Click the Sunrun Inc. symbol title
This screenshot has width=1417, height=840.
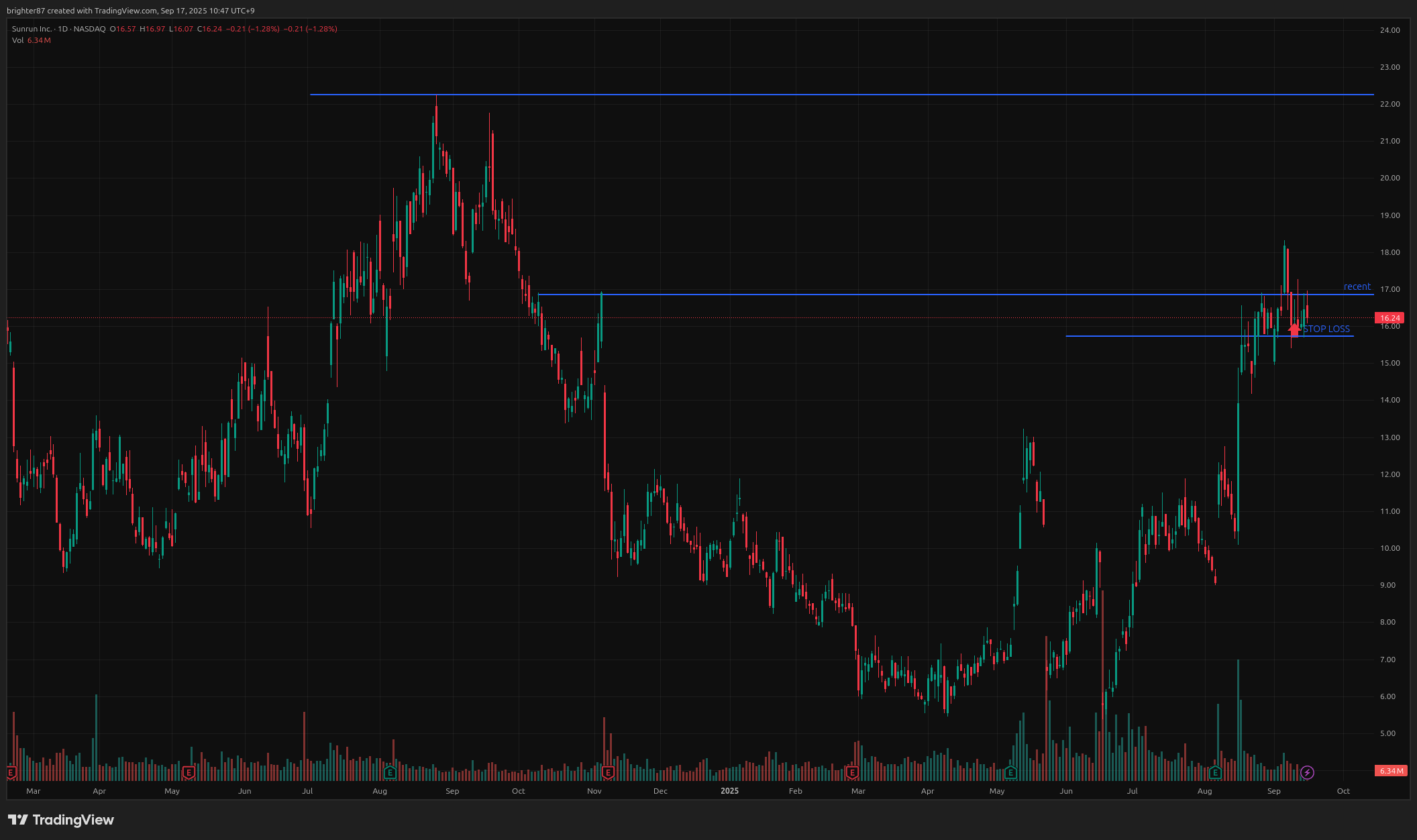32,29
